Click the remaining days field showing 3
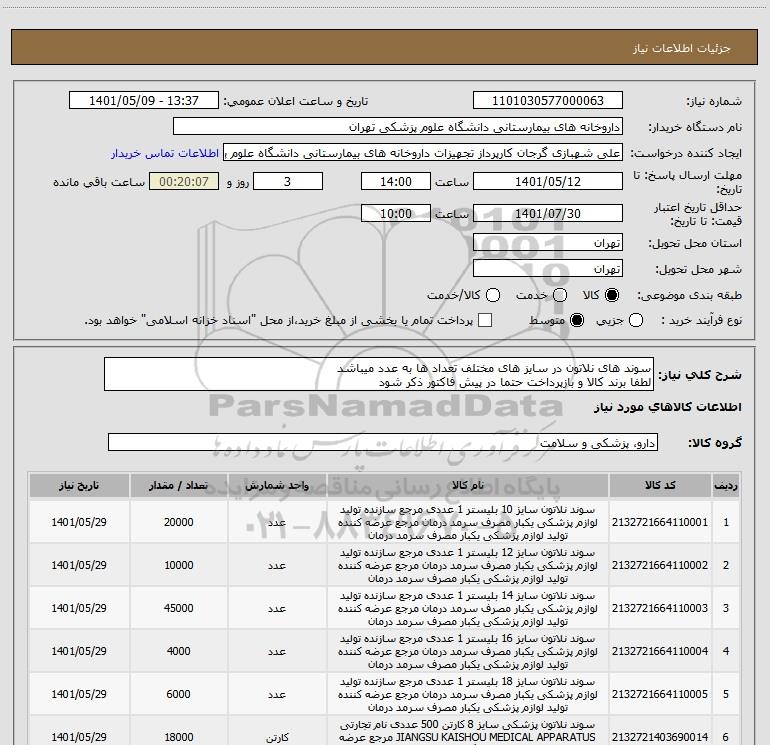 pyautogui.click(x=287, y=181)
